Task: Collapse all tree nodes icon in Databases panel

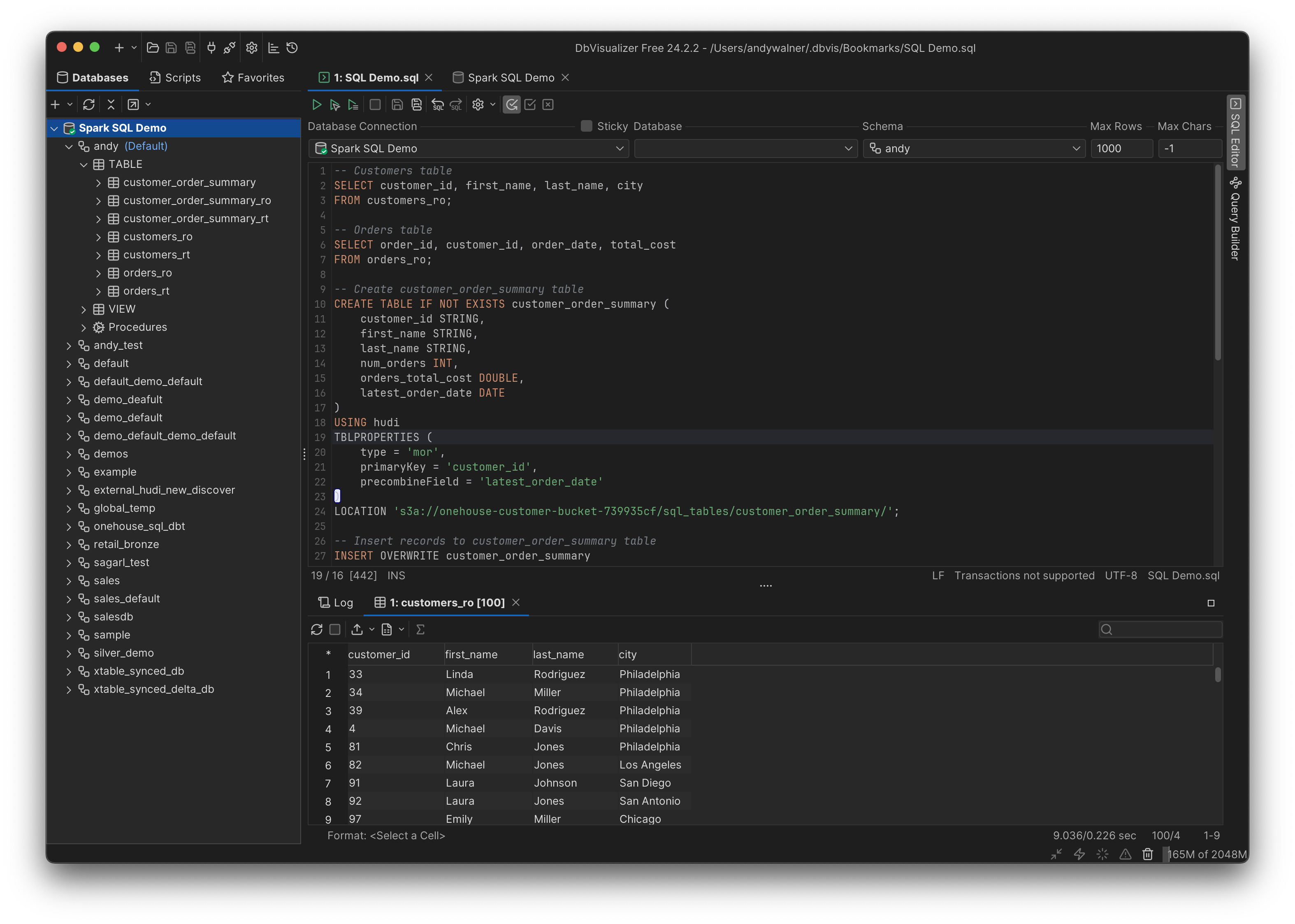Action: 111,104
